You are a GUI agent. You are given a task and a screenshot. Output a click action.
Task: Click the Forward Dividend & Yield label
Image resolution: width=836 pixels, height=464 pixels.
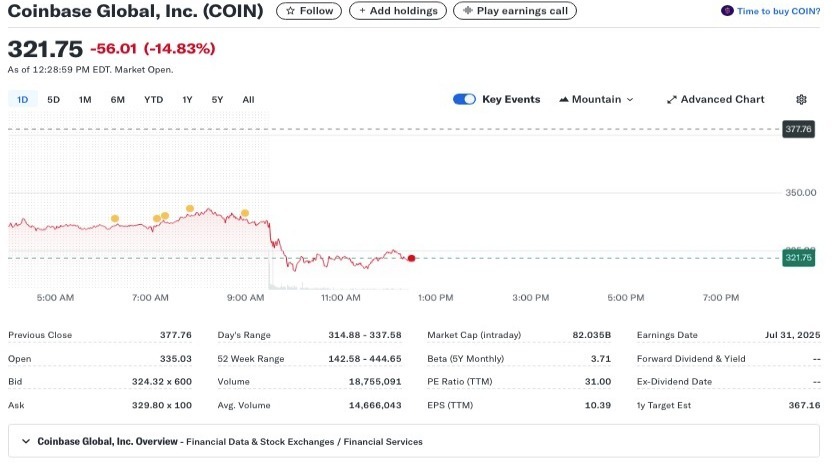pos(691,358)
